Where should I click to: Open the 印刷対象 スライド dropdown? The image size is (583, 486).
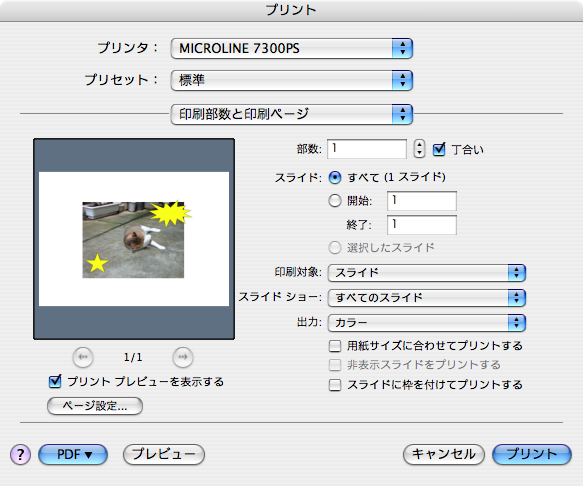click(426, 273)
